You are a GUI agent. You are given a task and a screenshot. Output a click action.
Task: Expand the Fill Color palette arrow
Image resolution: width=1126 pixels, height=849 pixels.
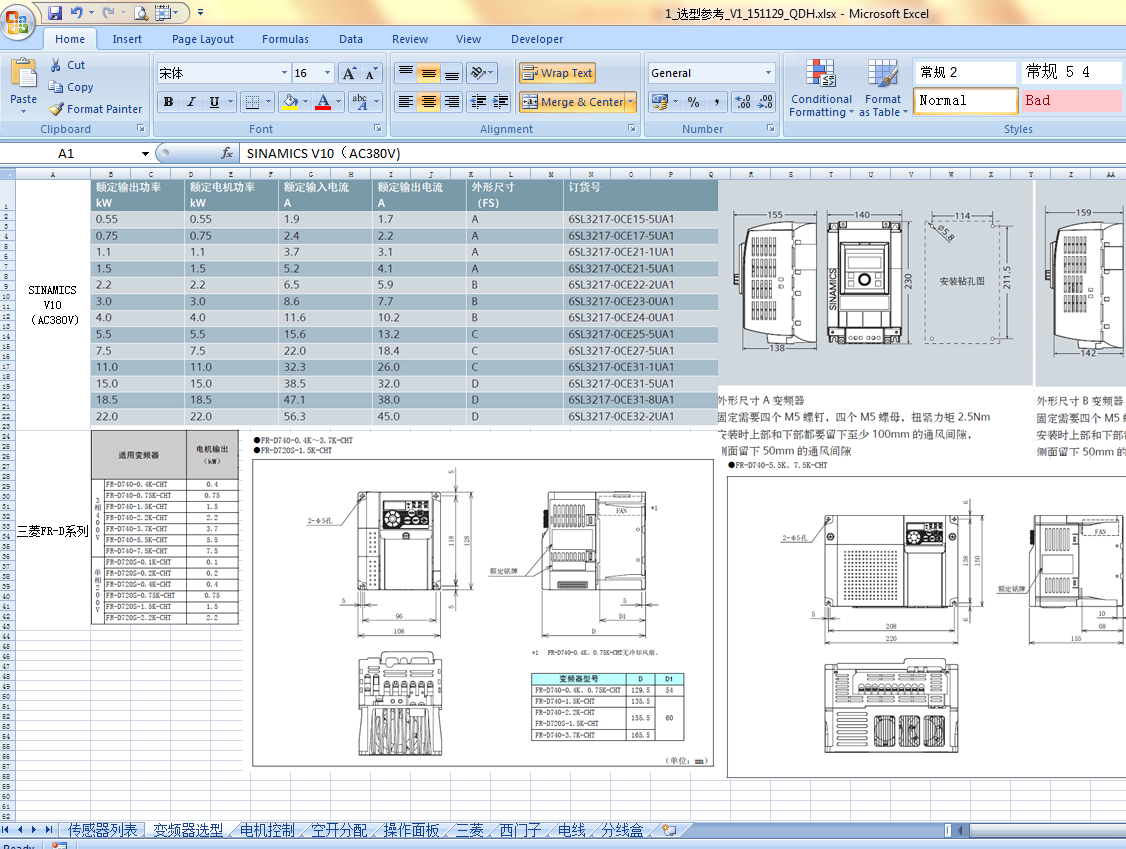[x=305, y=102]
